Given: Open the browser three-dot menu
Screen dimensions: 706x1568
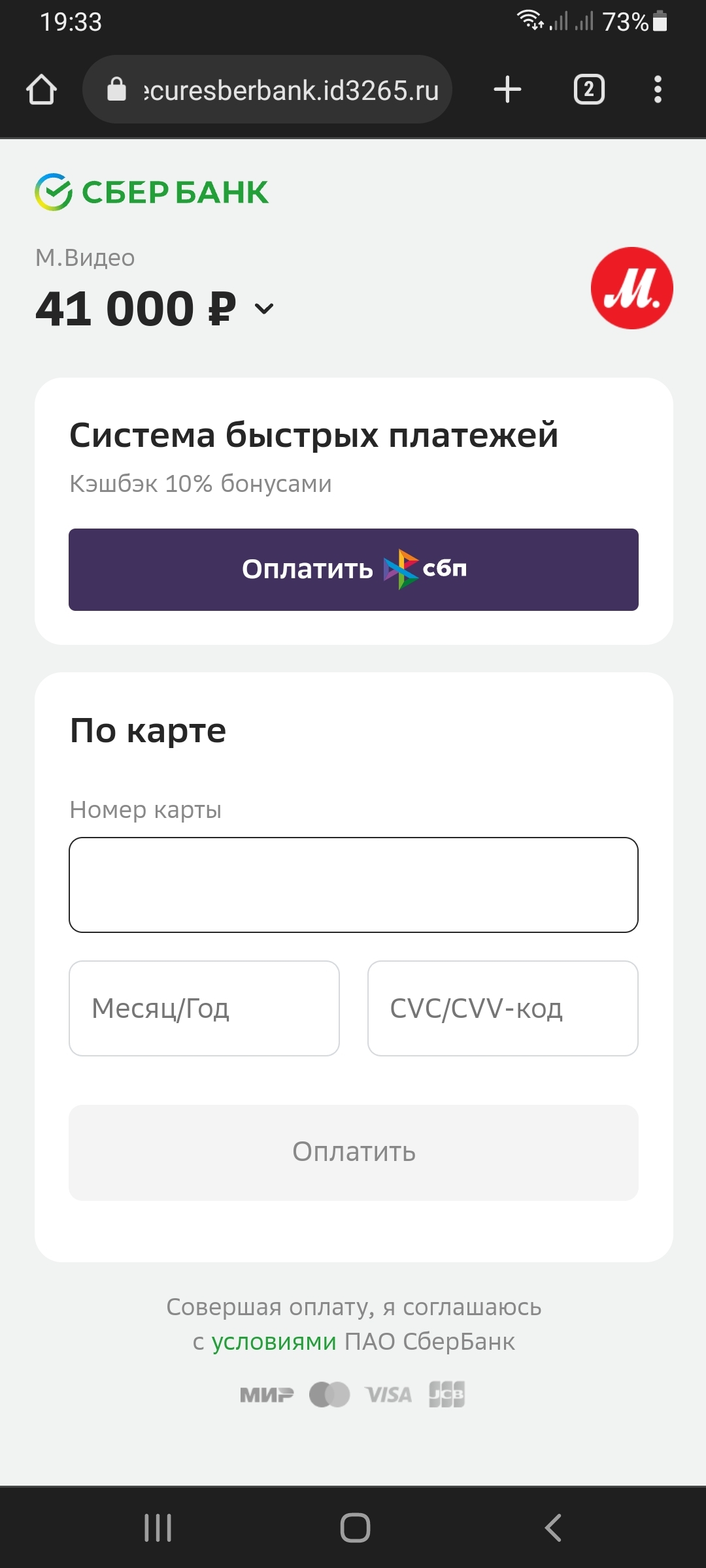Looking at the screenshot, I should 658,90.
